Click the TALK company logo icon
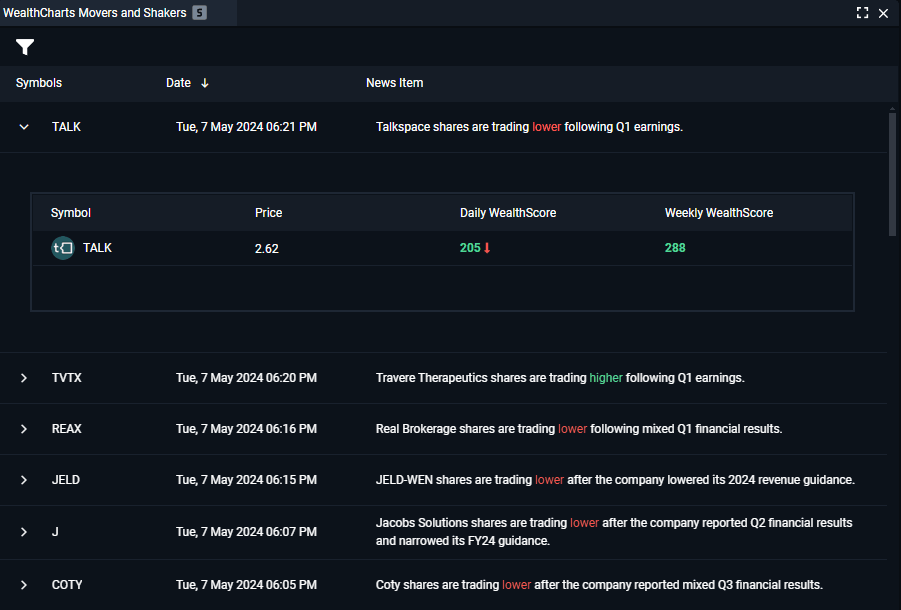This screenshot has height=610, width=901. pyautogui.click(x=63, y=248)
